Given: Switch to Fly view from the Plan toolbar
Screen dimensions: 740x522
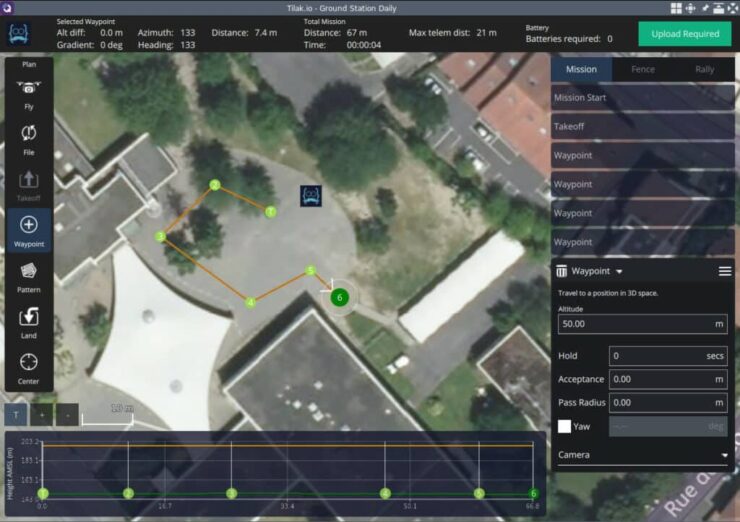Looking at the screenshot, I should pos(28,93).
